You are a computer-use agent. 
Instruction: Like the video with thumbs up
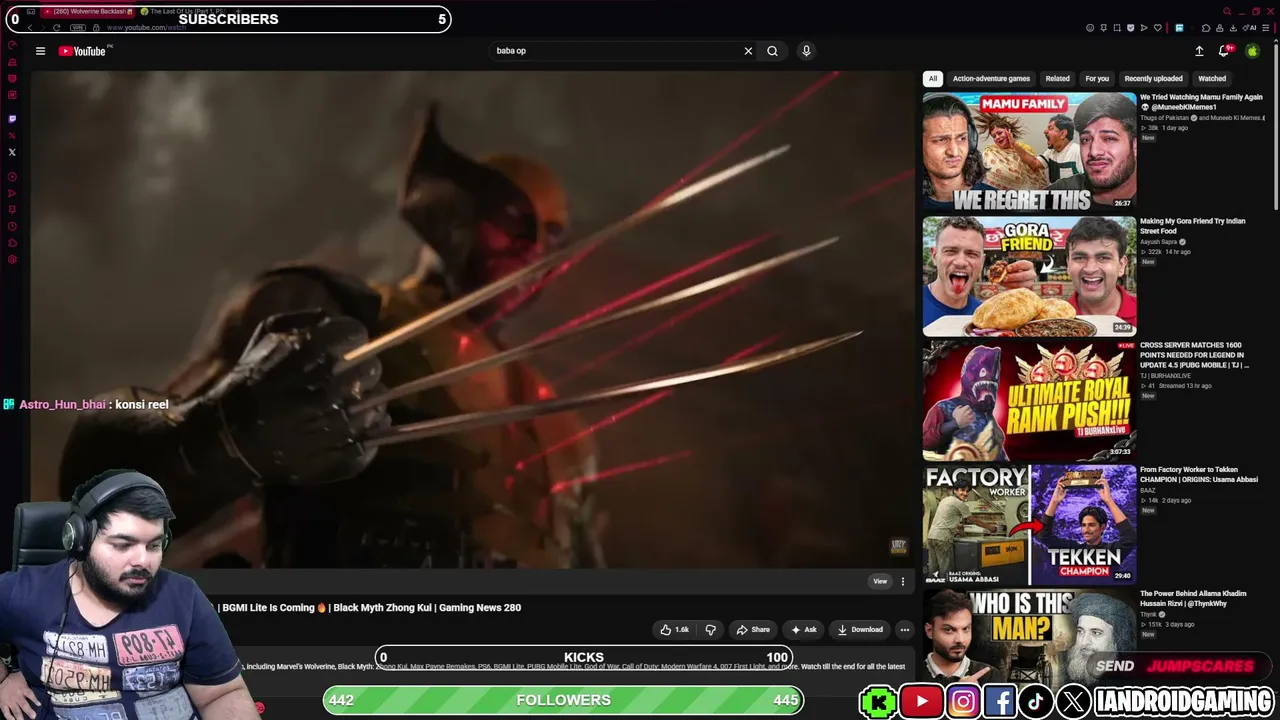pos(674,630)
